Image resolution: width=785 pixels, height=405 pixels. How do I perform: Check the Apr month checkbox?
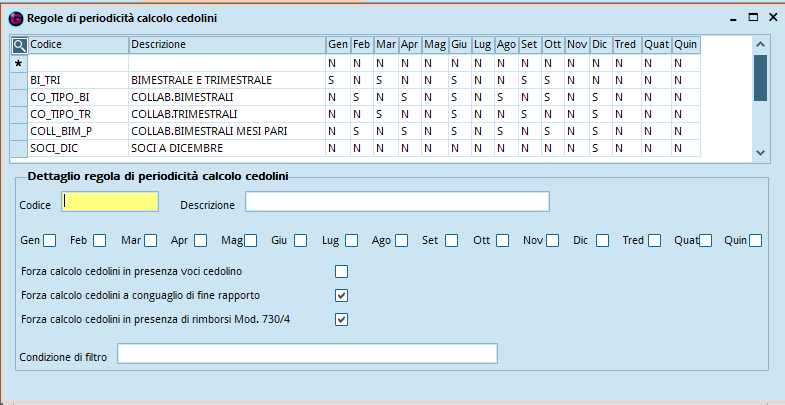click(x=200, y=241)
